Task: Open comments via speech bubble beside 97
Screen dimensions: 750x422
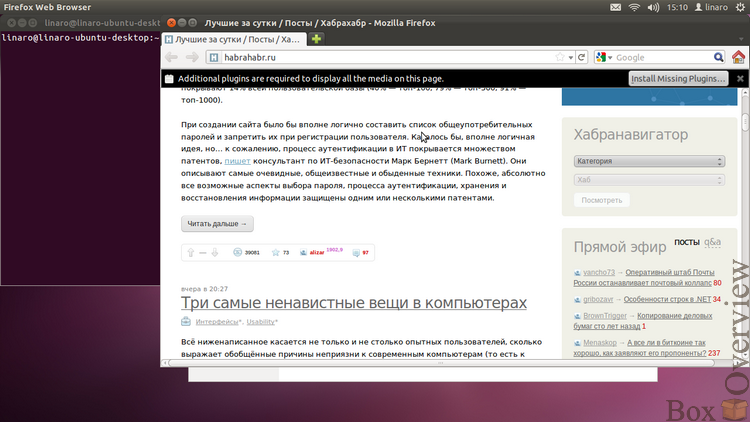Action: (356, 253)
